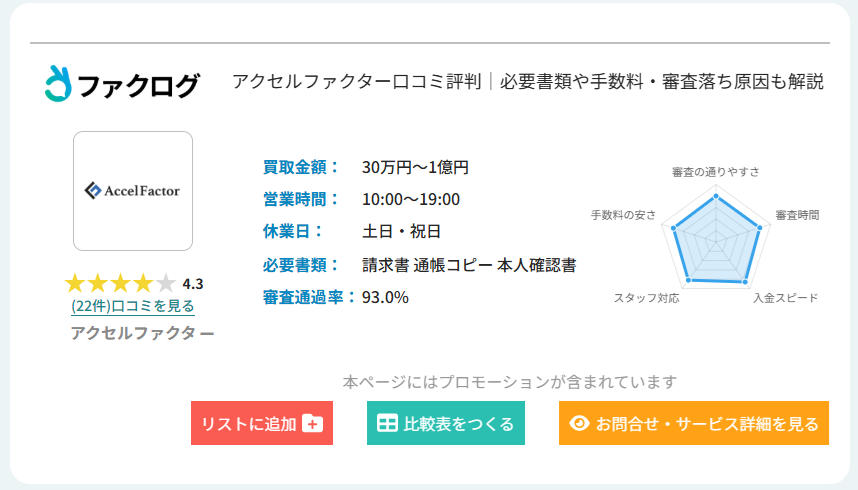Click the 4.3 rating score
The height and width of the screenshot is (490, 858).
(193, 283)
